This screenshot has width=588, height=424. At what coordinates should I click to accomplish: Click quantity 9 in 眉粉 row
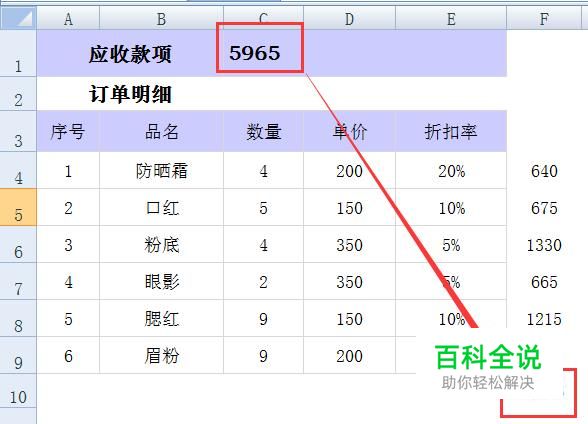coord(263,355)
